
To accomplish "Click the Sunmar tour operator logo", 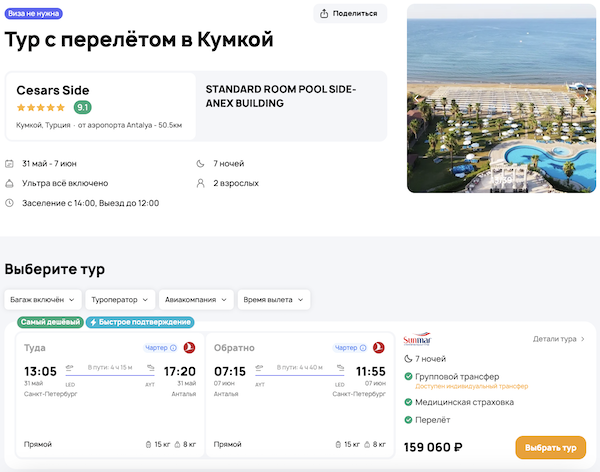I will pyautogui.click(x=417, y=339).
